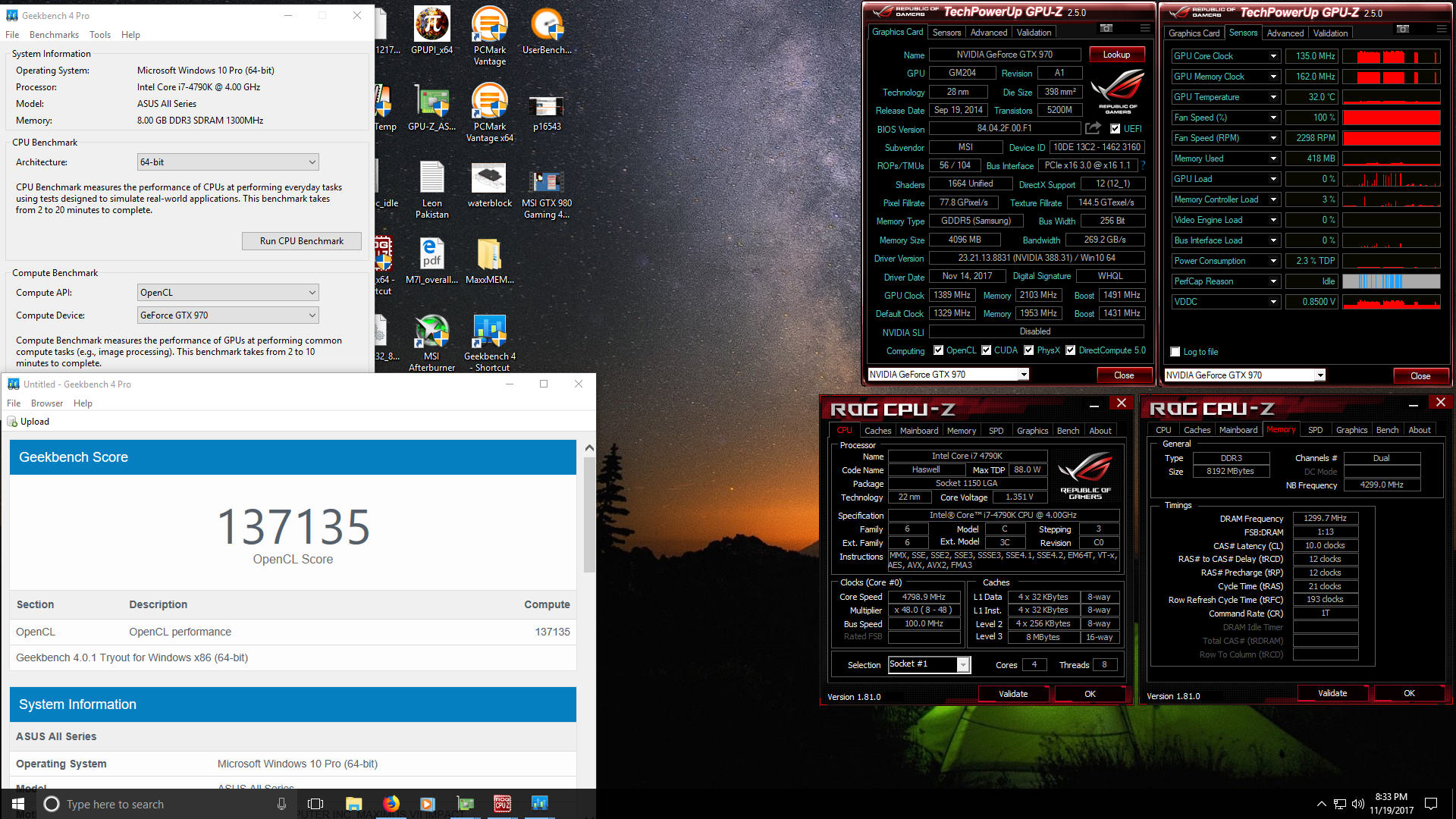Click the screenshot camera icon in Graphics Card GPU-Z

point(1106,28)
